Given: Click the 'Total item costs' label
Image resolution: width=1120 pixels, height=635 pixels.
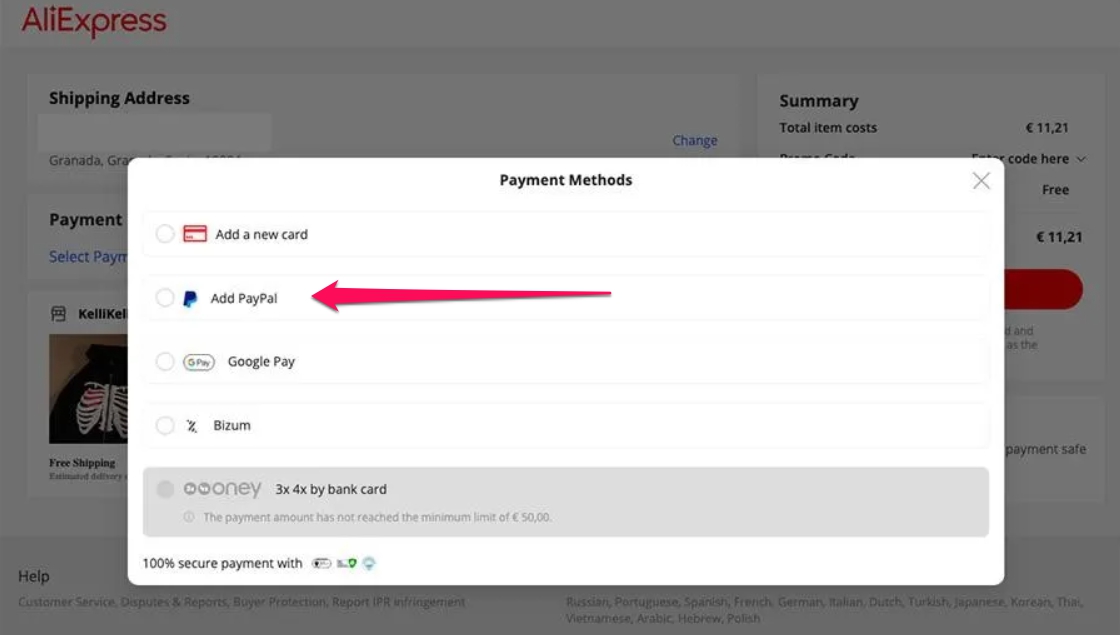Looking at the screenshot, I should [828, 128].
